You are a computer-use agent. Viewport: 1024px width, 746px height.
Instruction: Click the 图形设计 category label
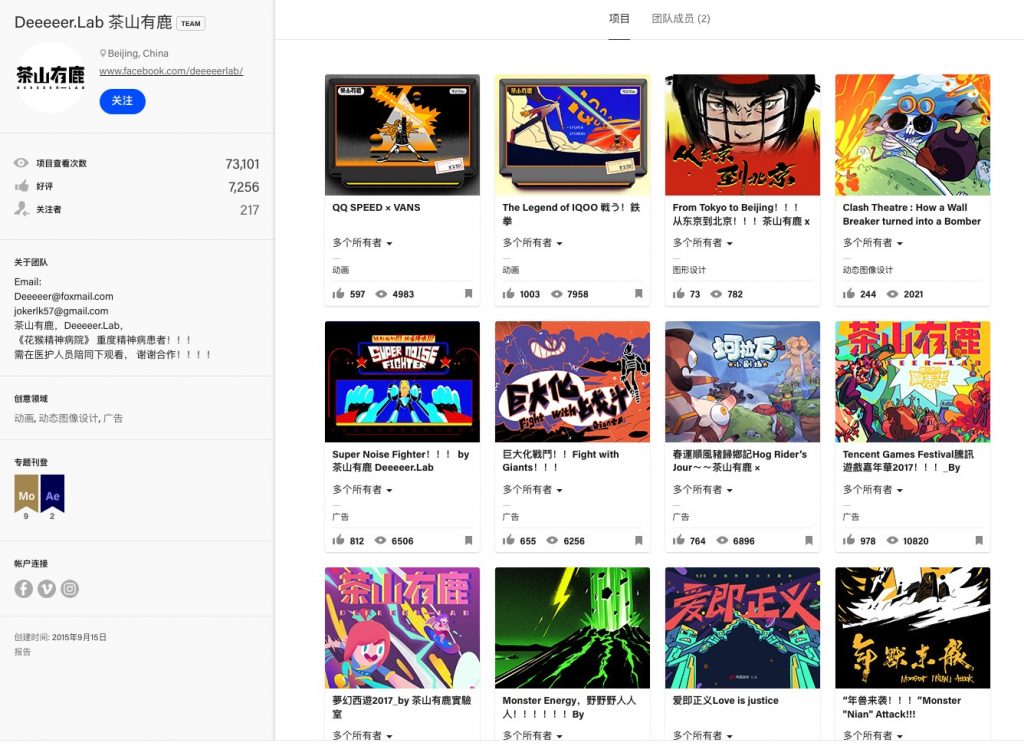point(689,270)
